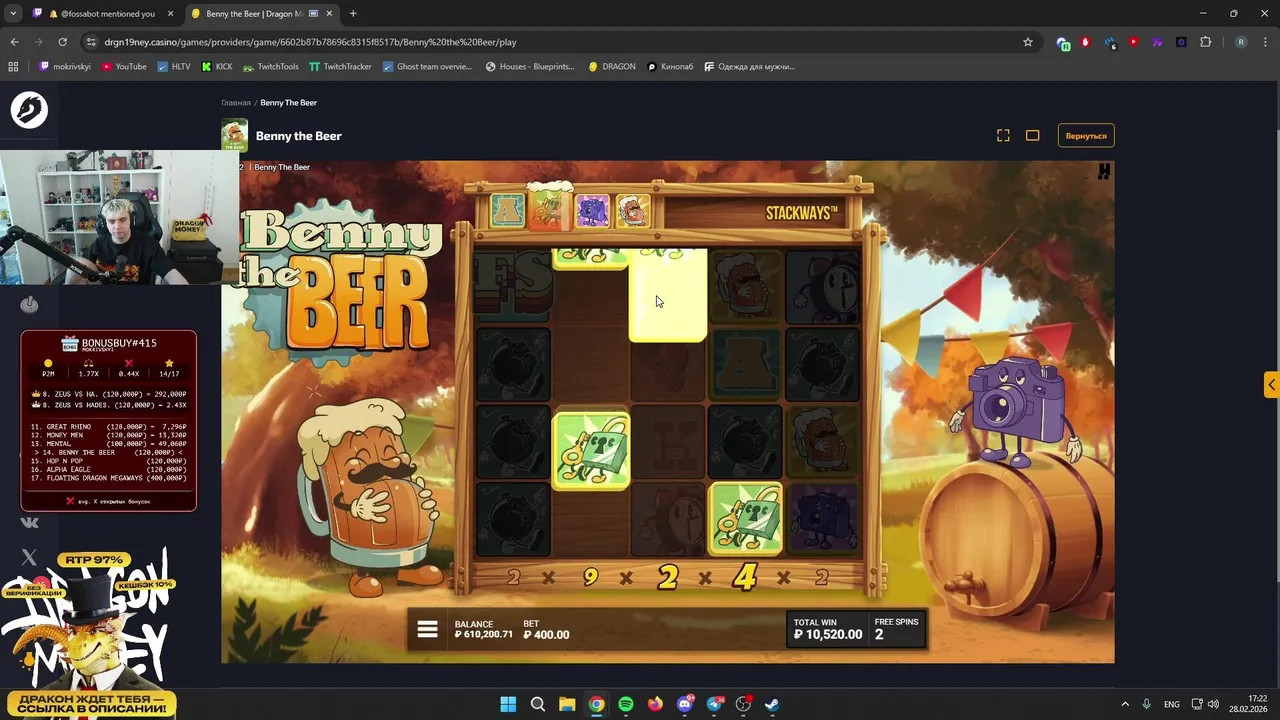Open a new browser tab
Screen dimensions: 1280x720
pos(353,14)
